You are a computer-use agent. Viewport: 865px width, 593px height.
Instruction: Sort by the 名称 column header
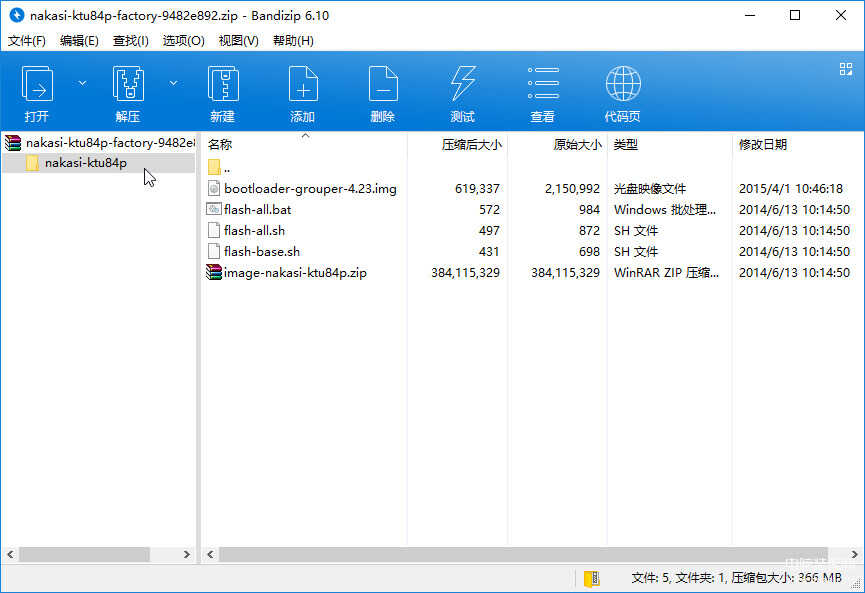coord(305,145)
